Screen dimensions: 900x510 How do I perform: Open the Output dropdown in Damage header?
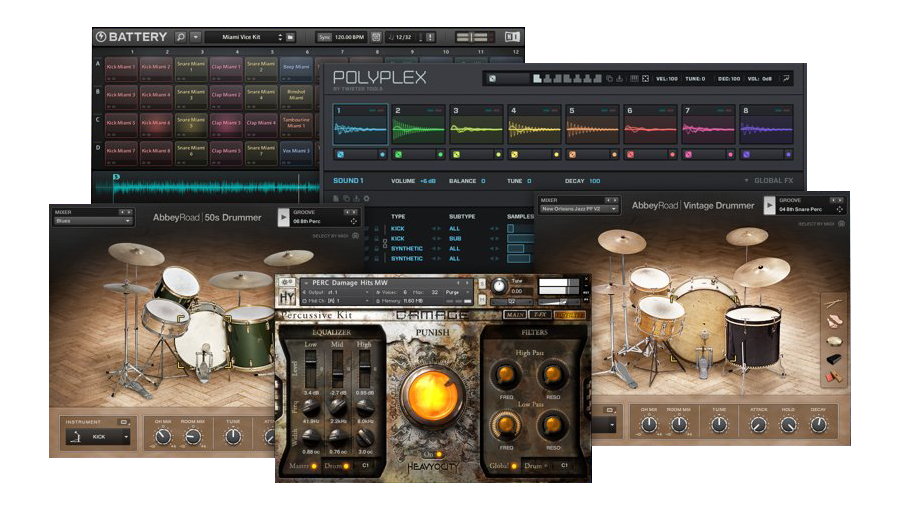tap(336, 292)
